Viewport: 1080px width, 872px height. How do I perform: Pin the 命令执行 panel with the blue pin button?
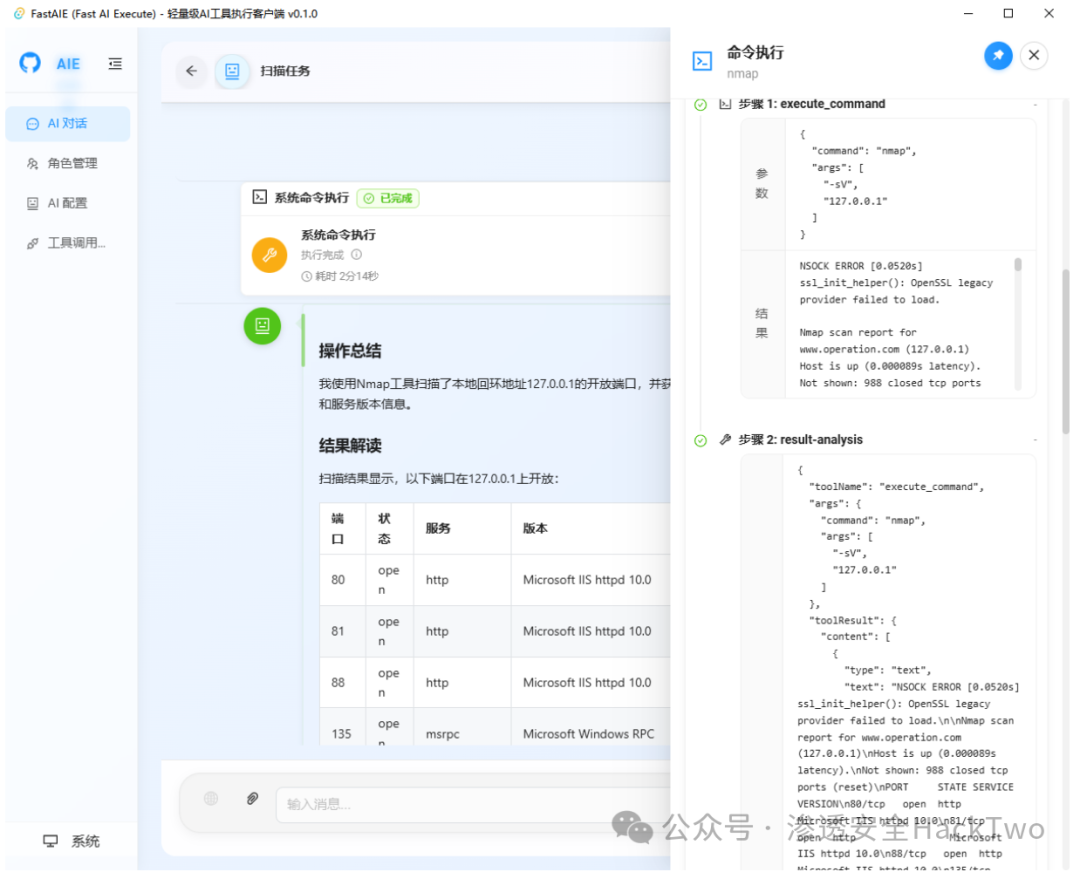click(x=998, y=55)
